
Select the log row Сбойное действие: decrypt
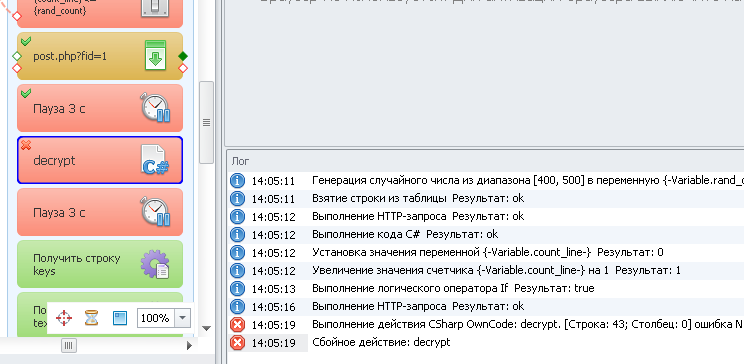tap(486, 343)
